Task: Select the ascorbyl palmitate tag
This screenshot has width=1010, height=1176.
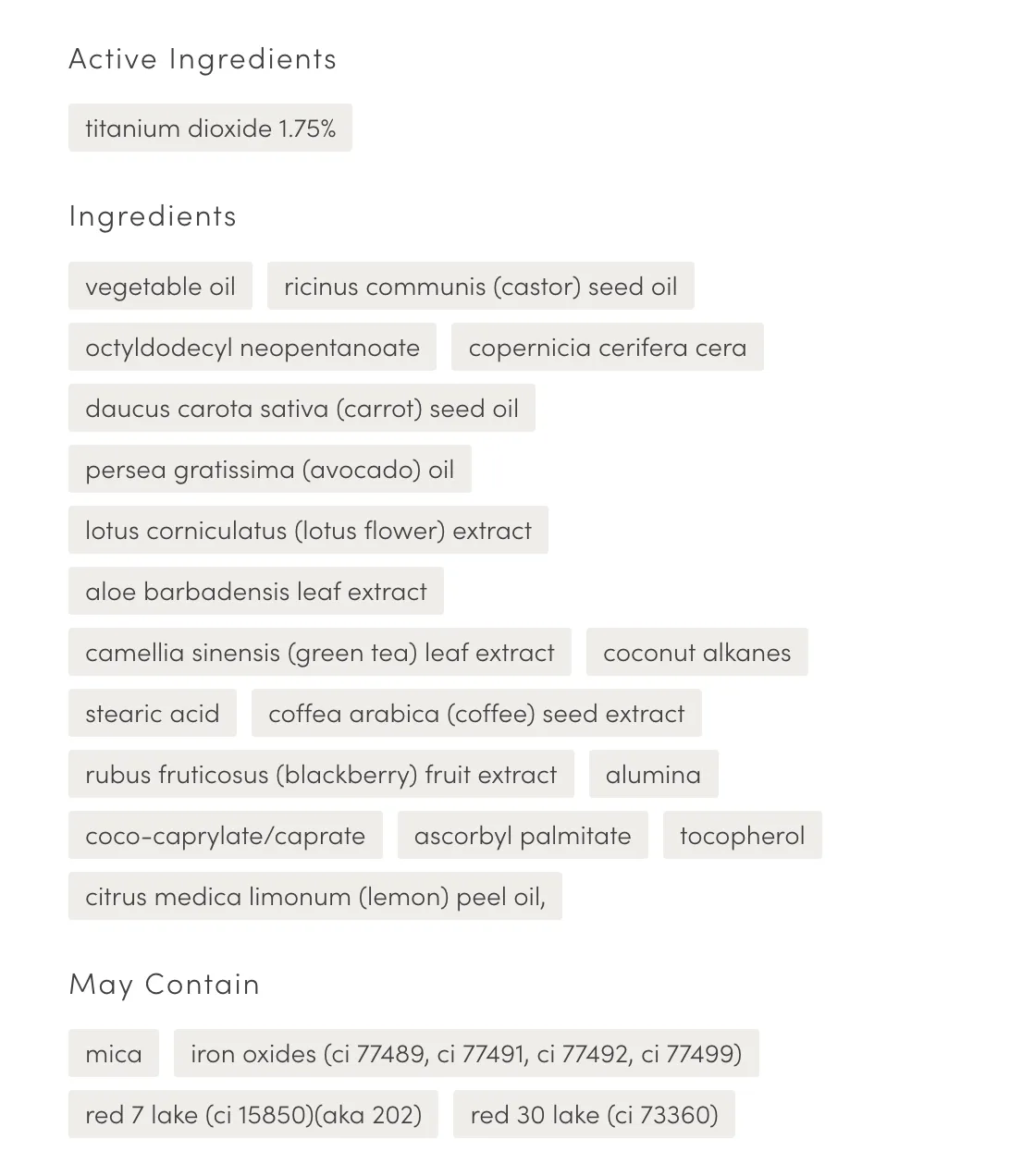Action: tap(523, 835)
